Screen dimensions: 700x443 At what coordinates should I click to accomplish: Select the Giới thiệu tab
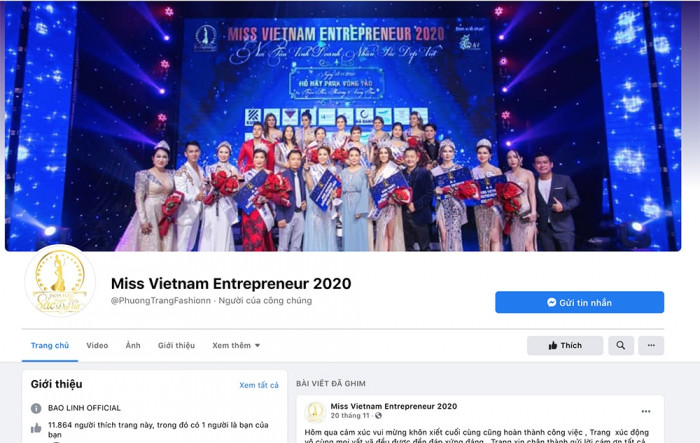tap(176, 345)
